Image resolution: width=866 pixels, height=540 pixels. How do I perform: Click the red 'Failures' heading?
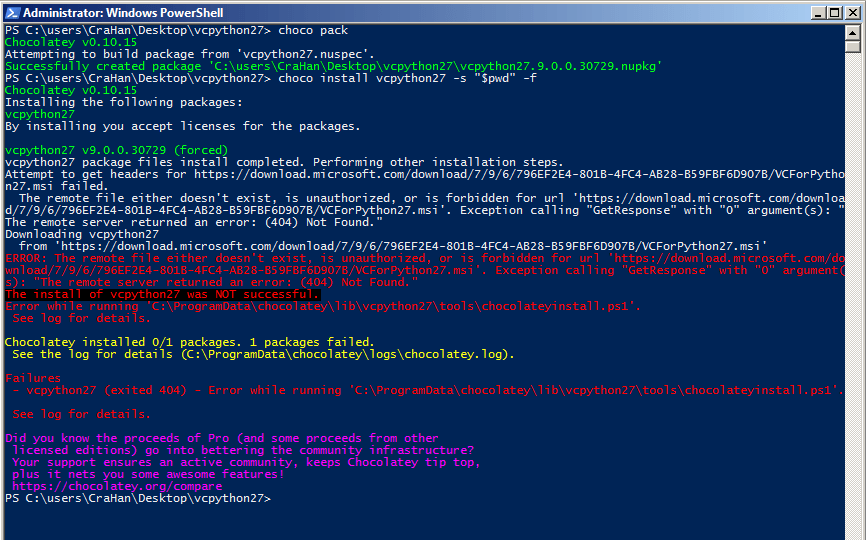33,378
